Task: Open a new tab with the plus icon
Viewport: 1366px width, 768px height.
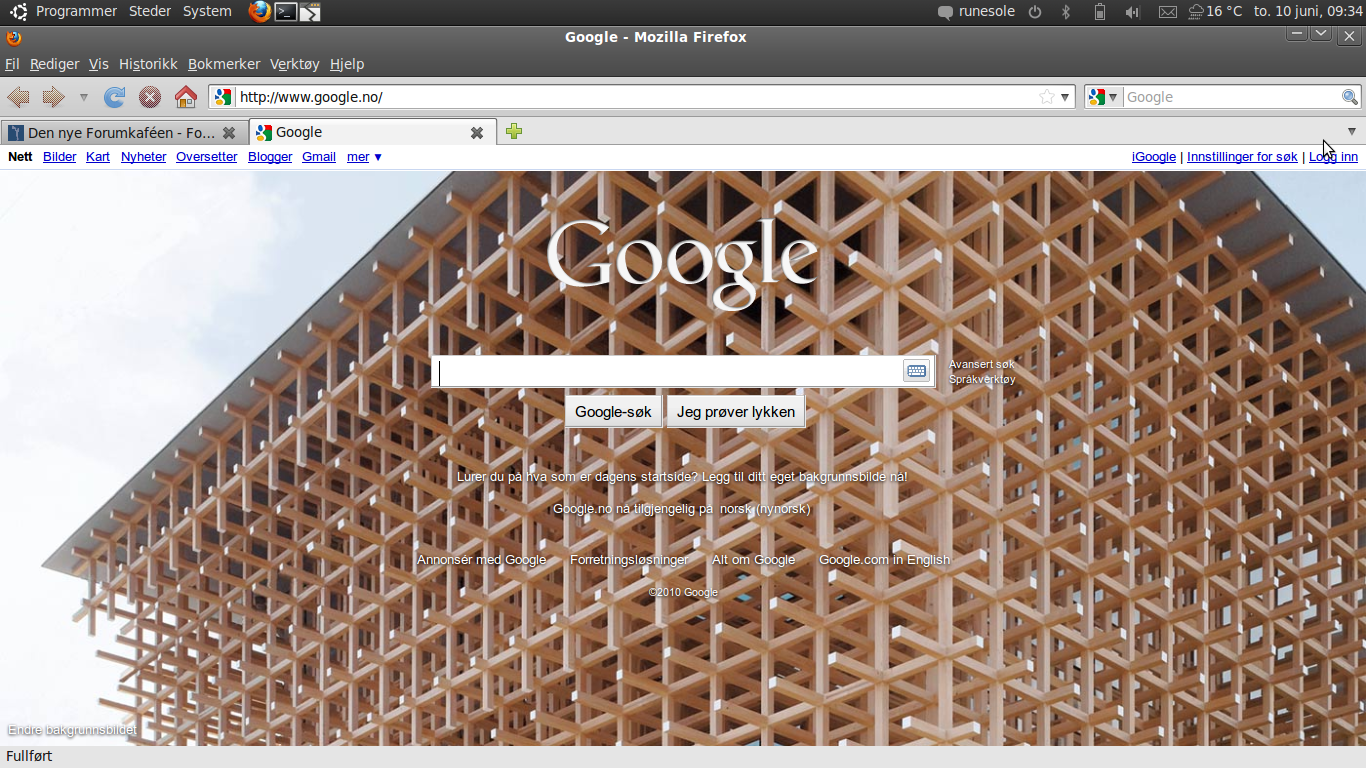Action: tap(514, 131)
